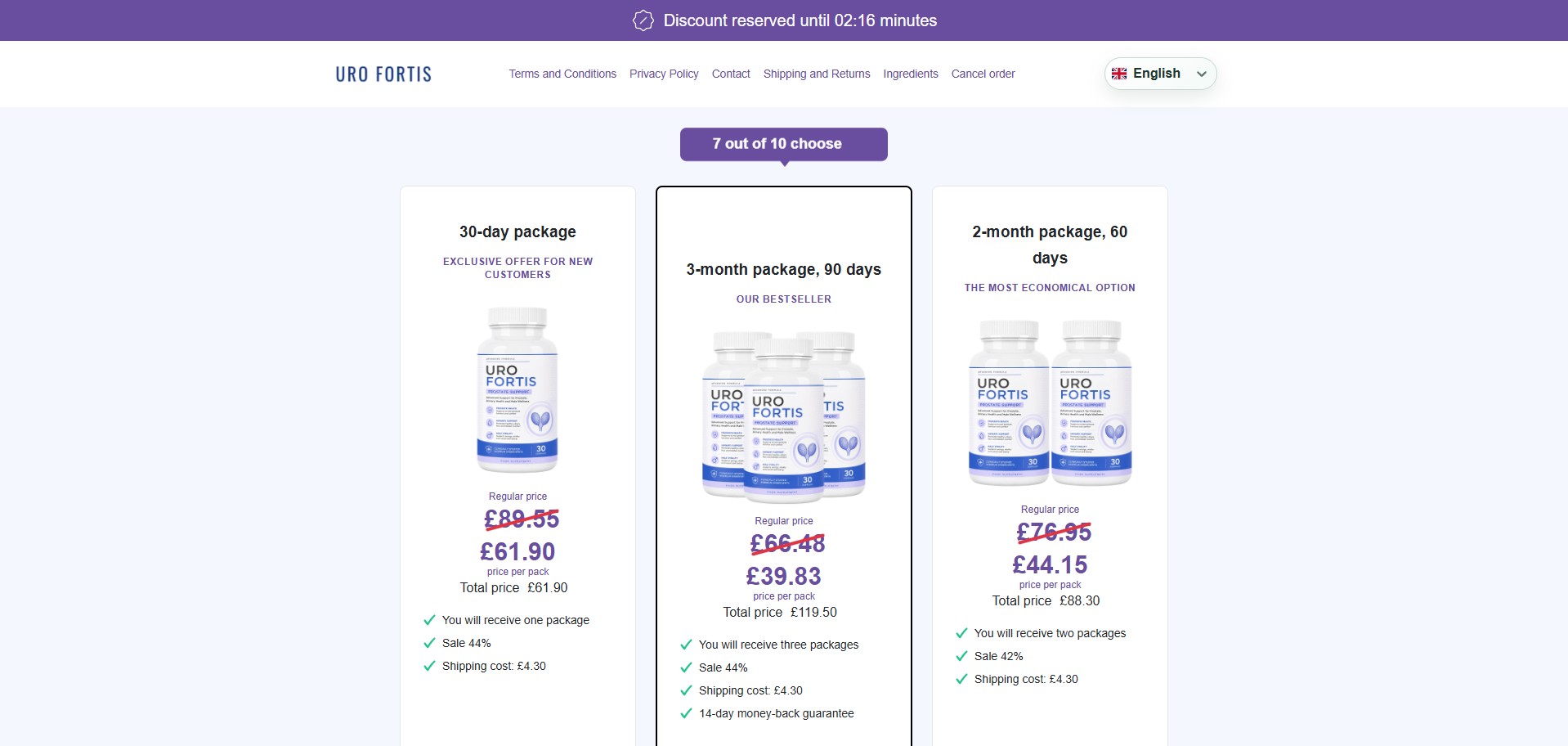
Task: Open the English language dropdown
Action: point(1160,74)
